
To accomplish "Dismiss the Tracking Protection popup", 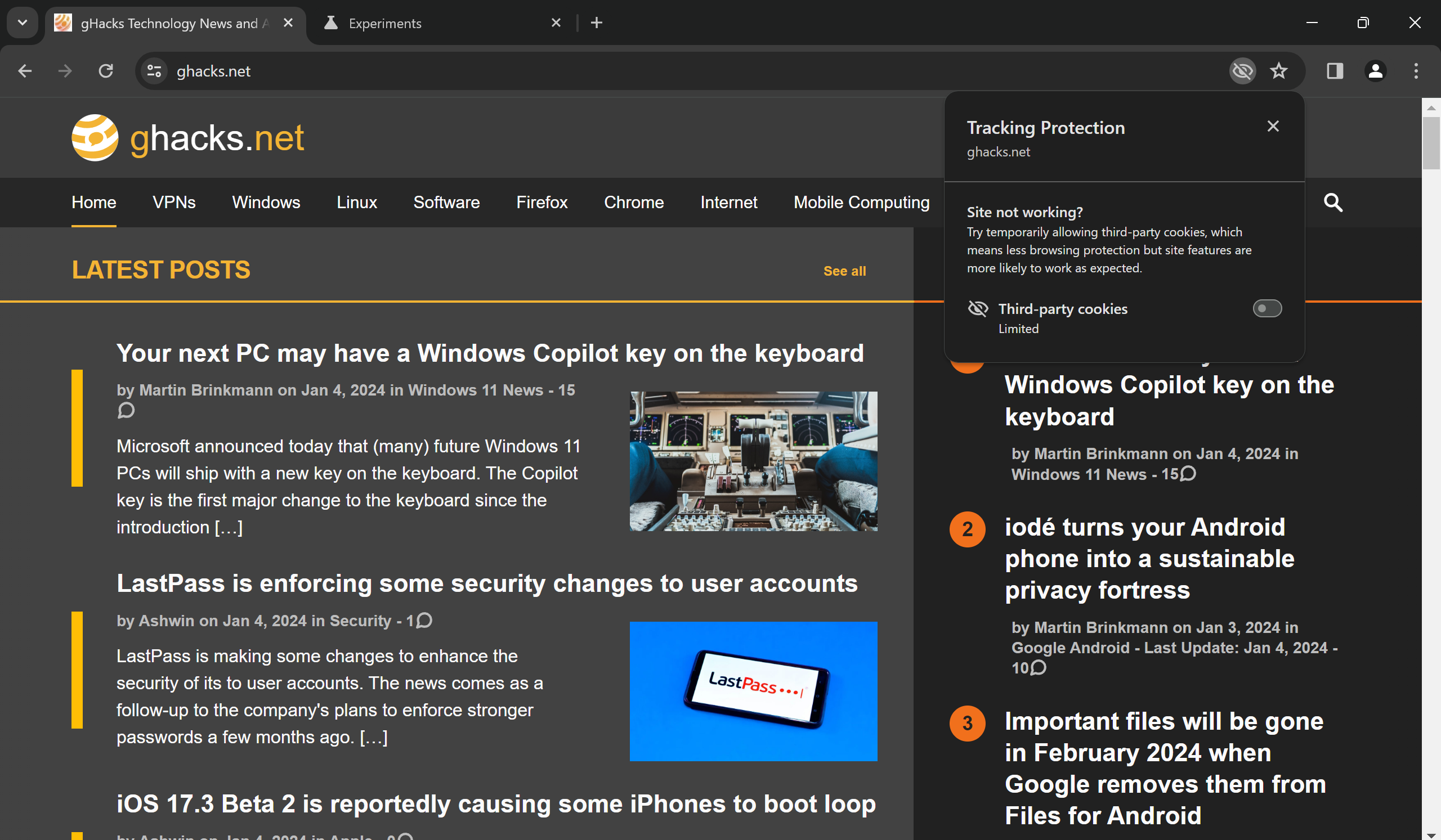I will (x=1273, y=125).
